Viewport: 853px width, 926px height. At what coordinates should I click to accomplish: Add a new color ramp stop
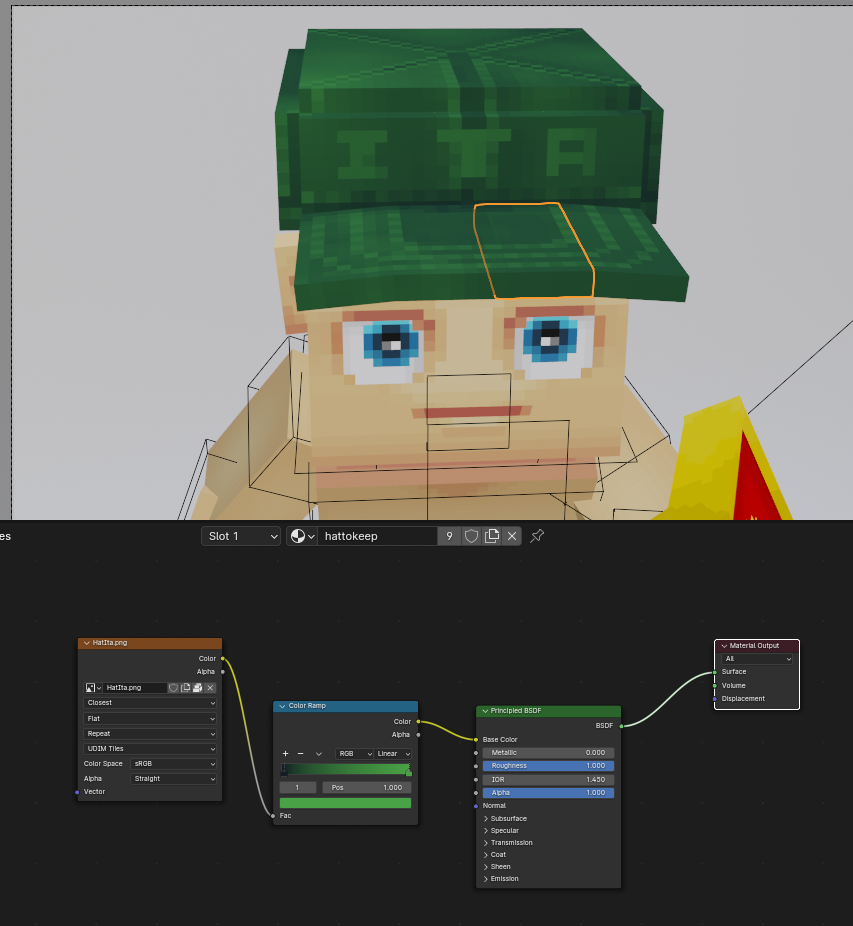pos(286,754)
